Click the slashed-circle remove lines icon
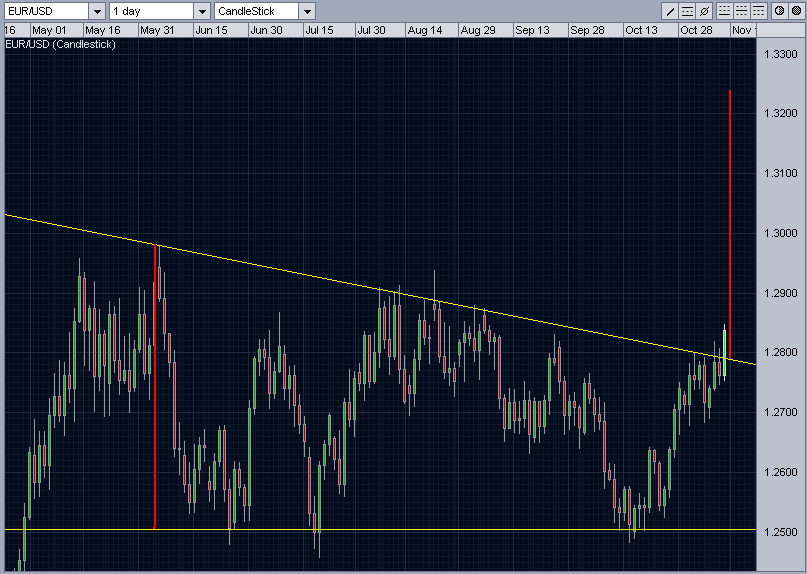Viewport: 807px width, 574px height. coord(705,11)
